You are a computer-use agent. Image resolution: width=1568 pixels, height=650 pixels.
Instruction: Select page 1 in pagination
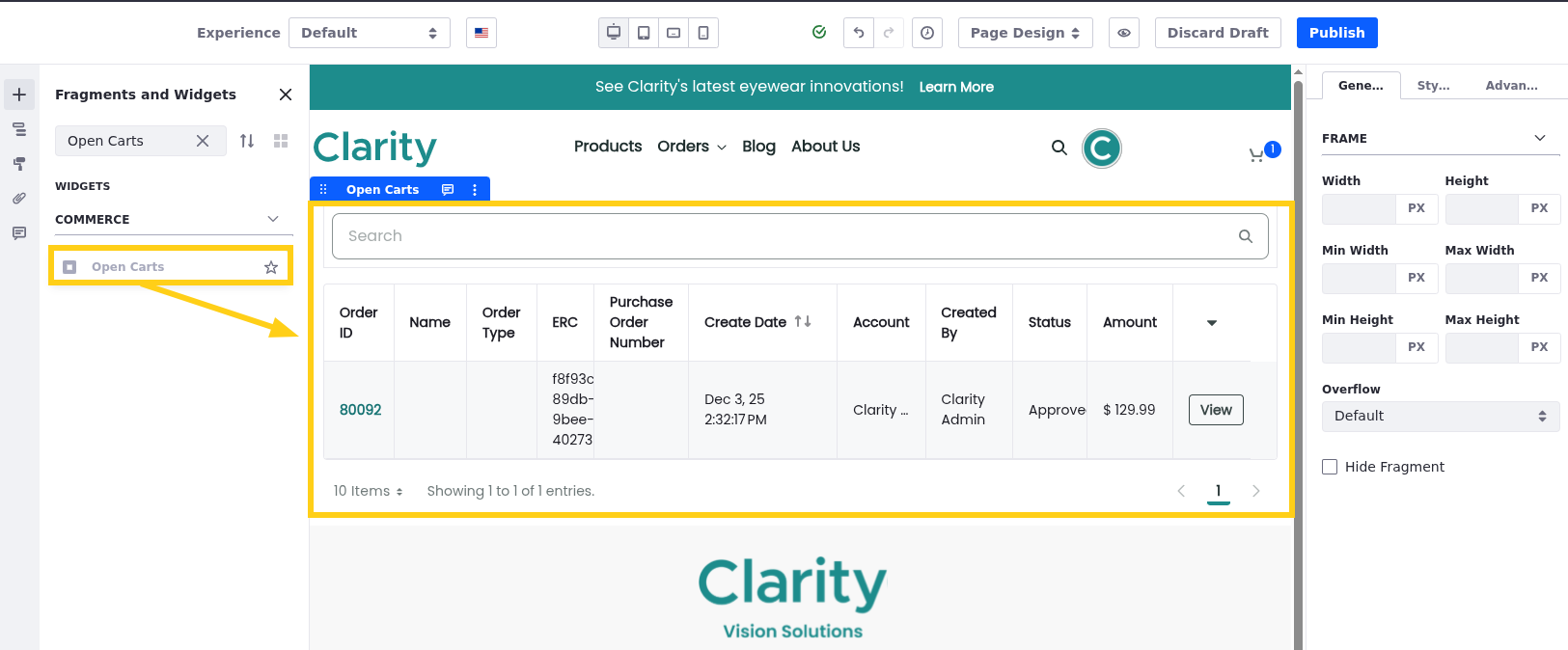point(1219,491)
